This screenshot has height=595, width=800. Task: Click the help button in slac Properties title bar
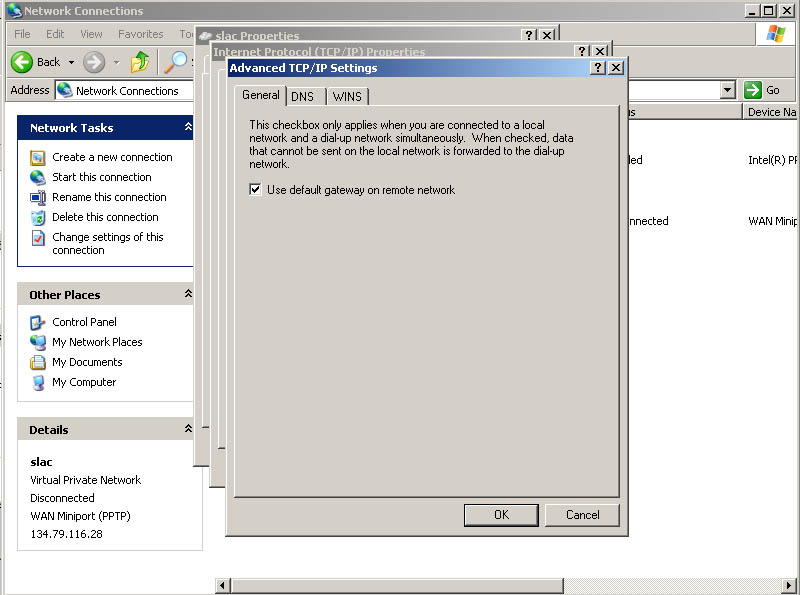point(529,35)
